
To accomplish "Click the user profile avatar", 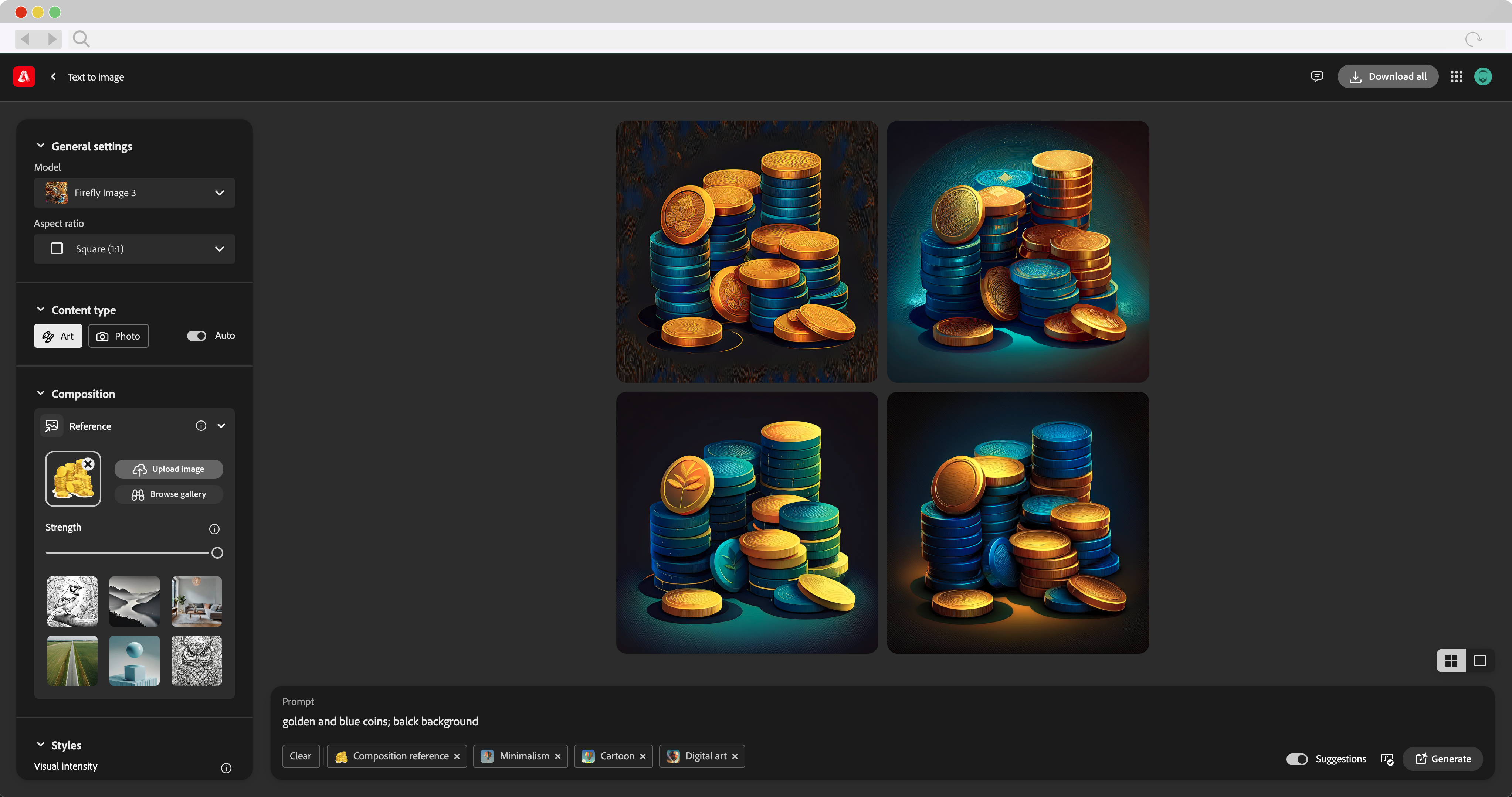I will [1483, 77].
